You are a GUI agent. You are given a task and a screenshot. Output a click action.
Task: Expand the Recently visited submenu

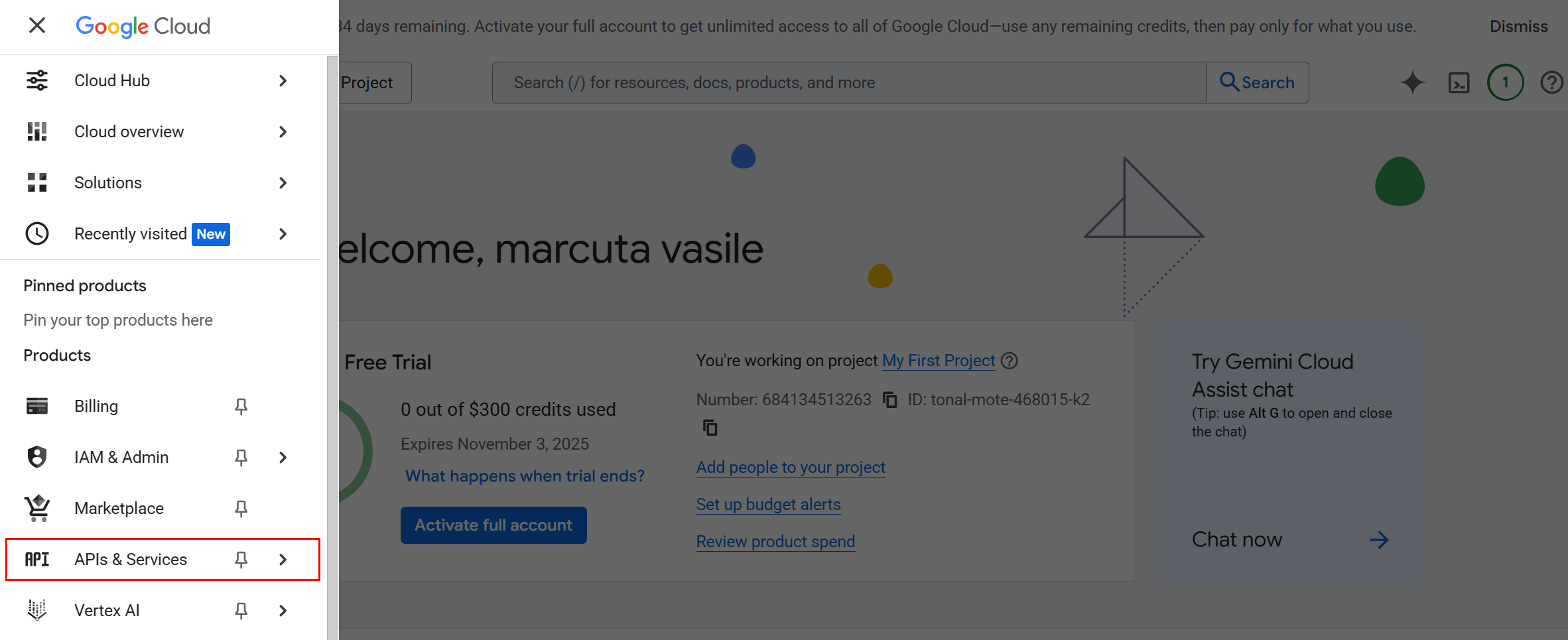click(x=283, y=233)
